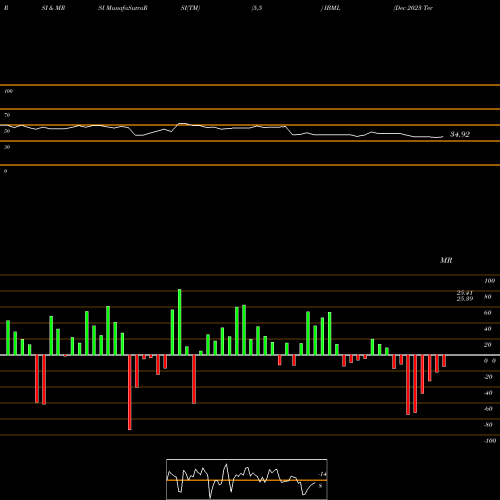
Task: Click the tallest green MR histogram bar
Action: click(x=180, y=322)
